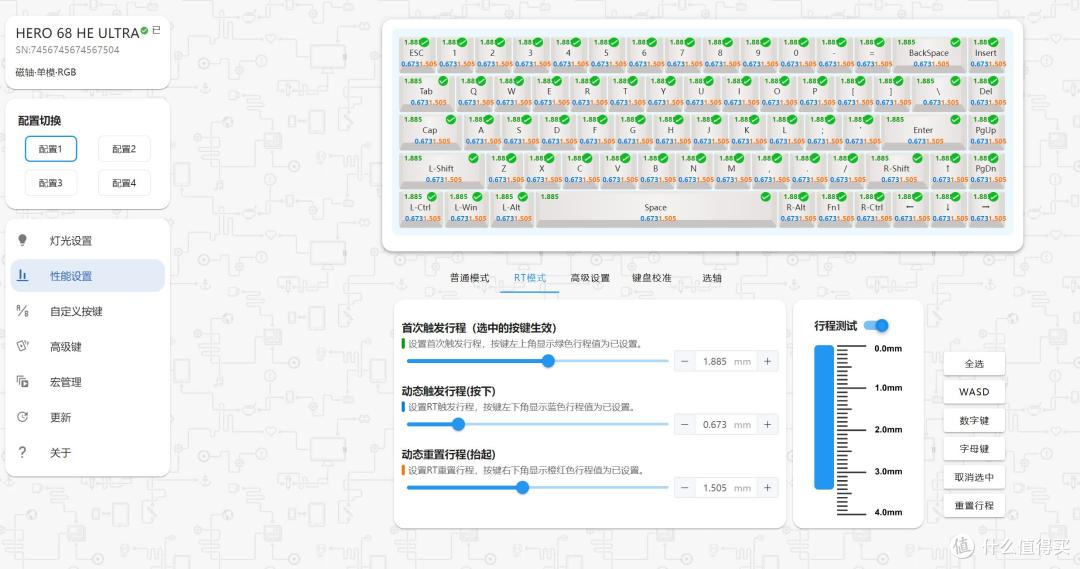Increase 动态触发行程 with plus button
This screenshot has width=1080, height=569.
(x=767, y=424)
